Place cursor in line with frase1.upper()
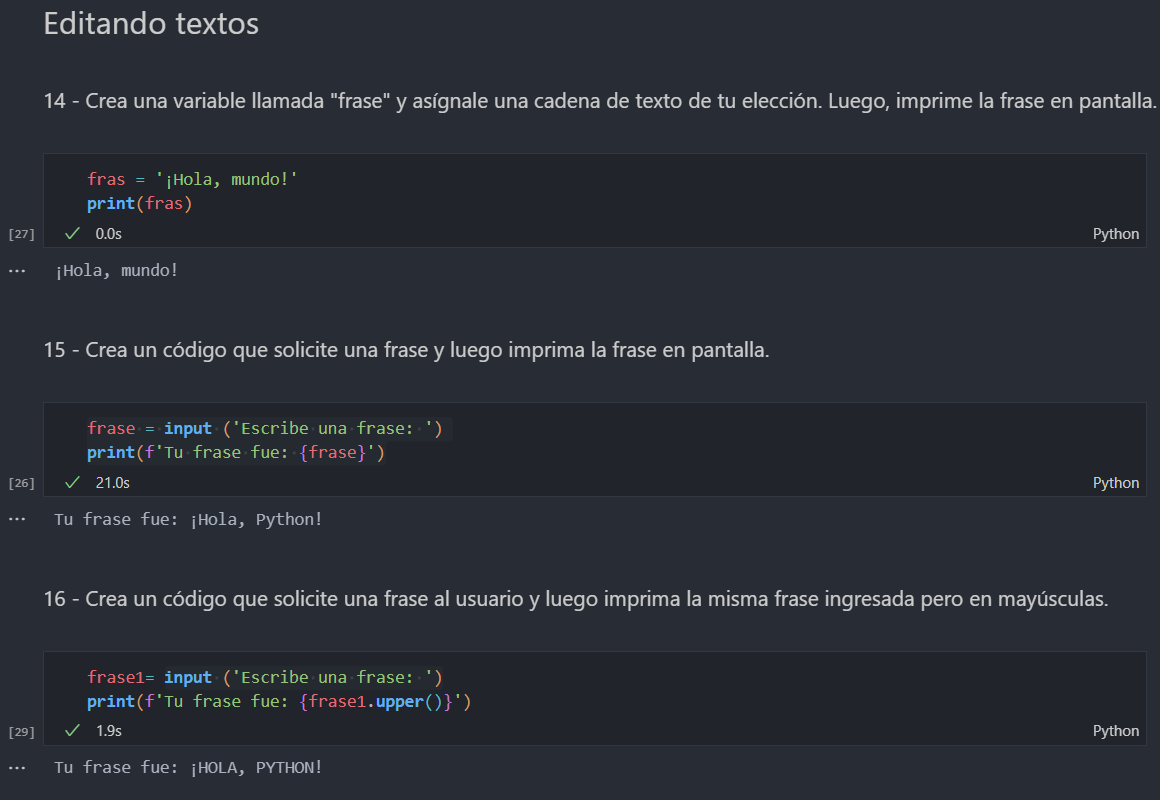The height and width of the screenshot is (800, 1160). [x=279, y=701]
